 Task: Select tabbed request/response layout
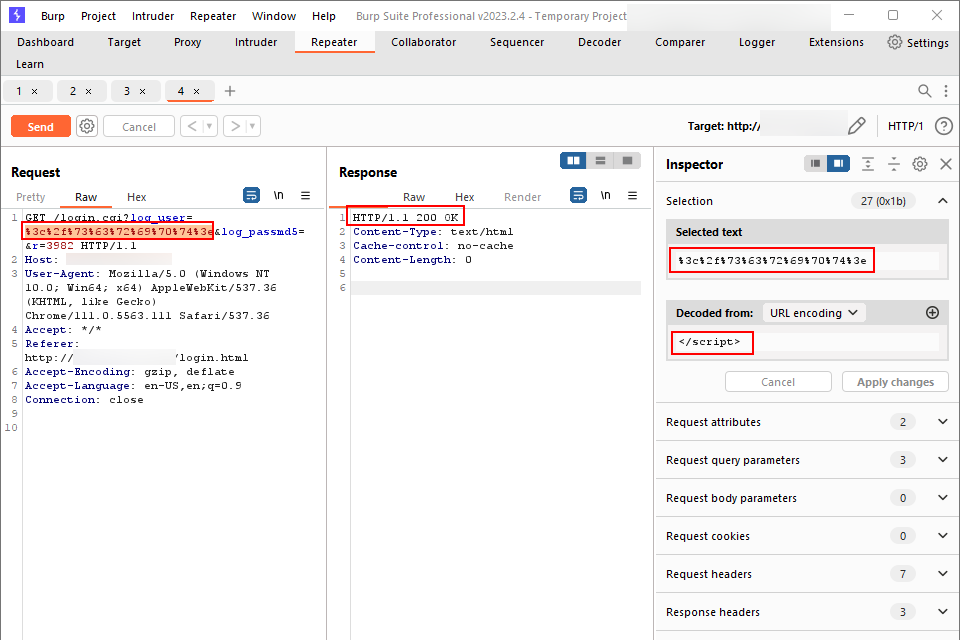(627, 160)
